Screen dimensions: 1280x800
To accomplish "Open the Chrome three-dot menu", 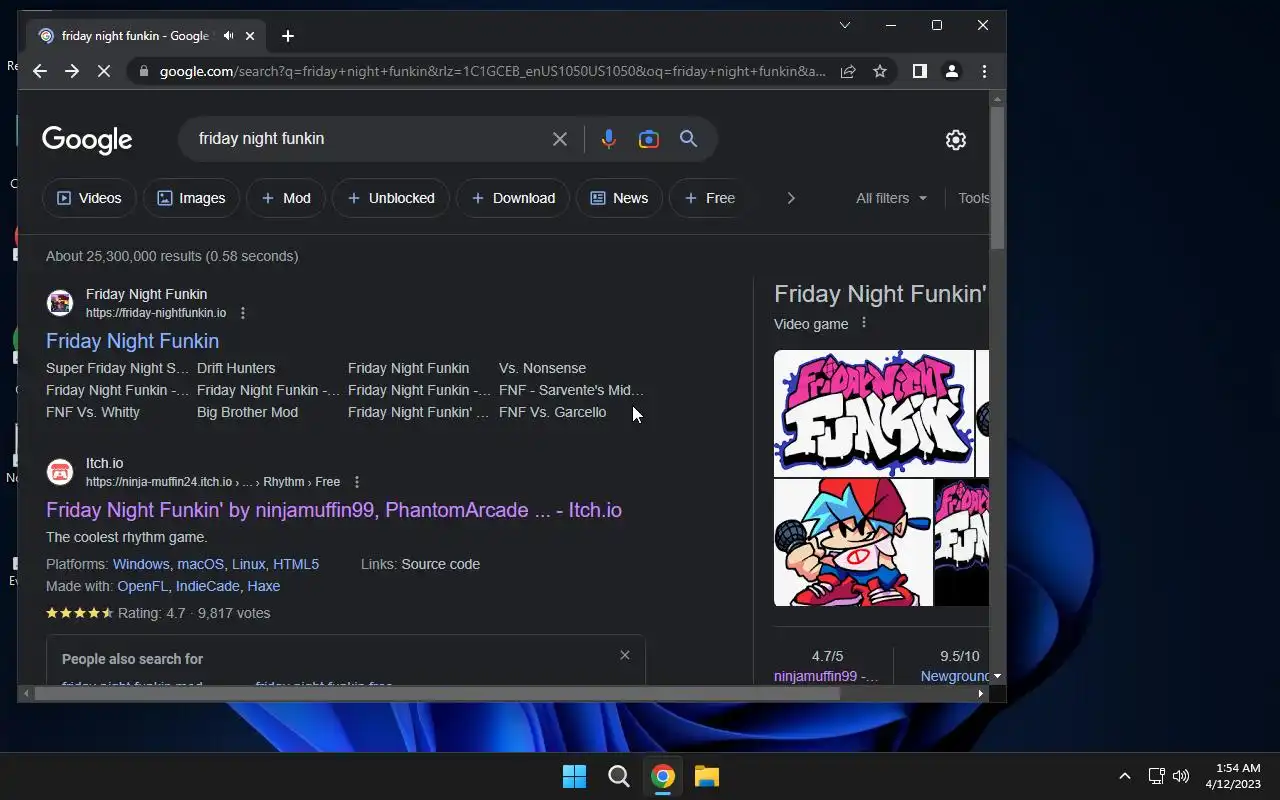I will click(984, 71).
